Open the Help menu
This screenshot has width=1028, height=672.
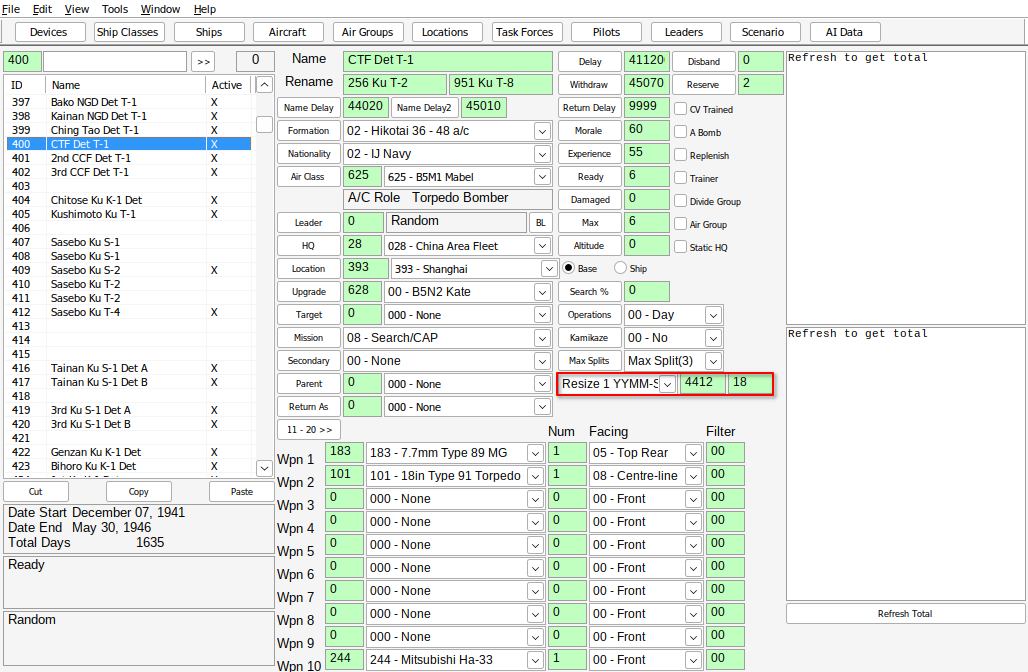[x=205, y=9]
